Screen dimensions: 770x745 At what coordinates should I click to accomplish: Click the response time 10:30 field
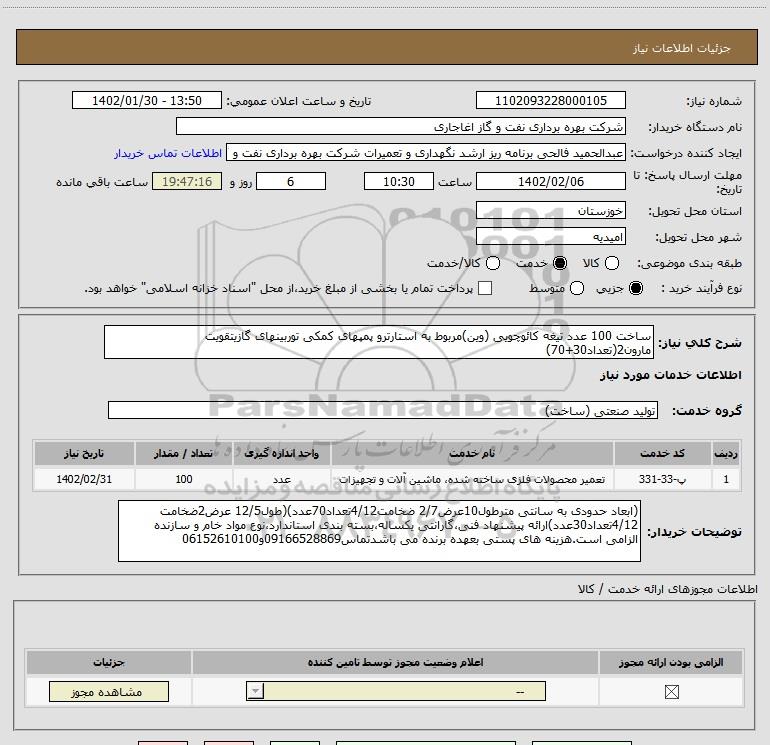399,181
